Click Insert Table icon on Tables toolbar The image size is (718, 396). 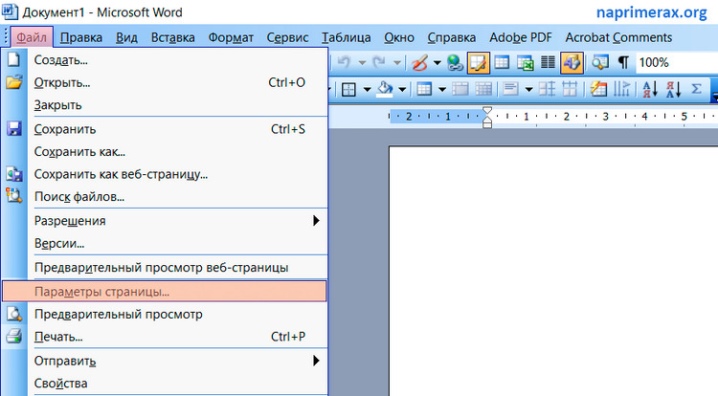tap(424, 89)
